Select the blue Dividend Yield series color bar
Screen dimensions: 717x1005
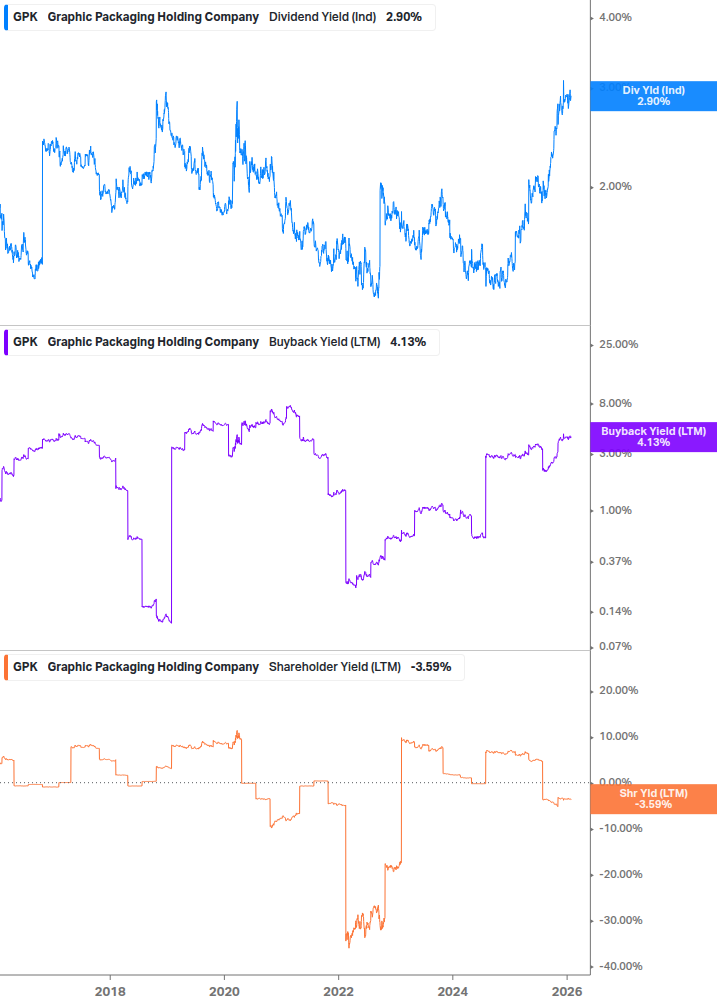(6, 17)
